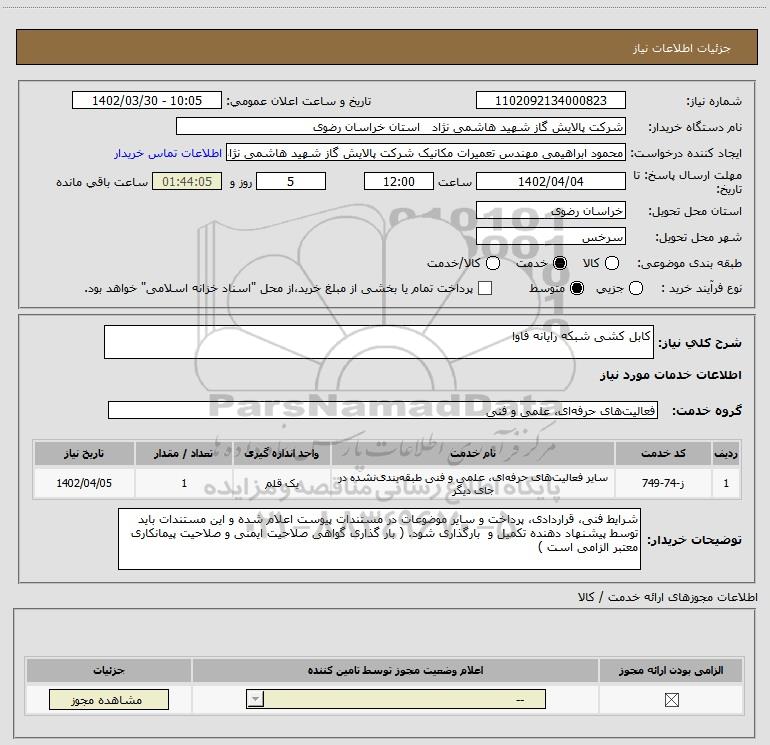Select the کالا/خدمت radio button

coord(493,263)
